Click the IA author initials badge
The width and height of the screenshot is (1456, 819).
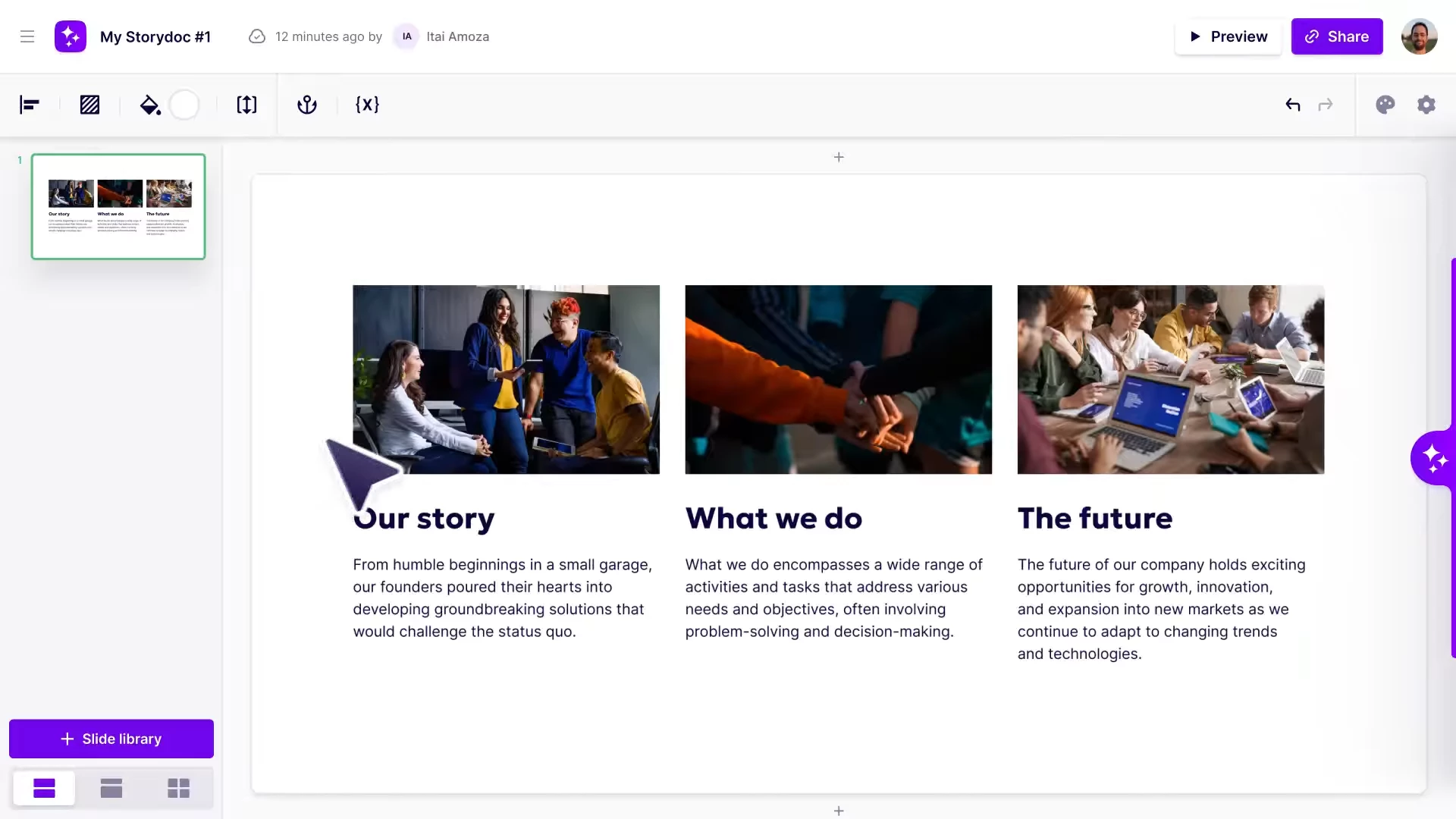pos(406,36)
